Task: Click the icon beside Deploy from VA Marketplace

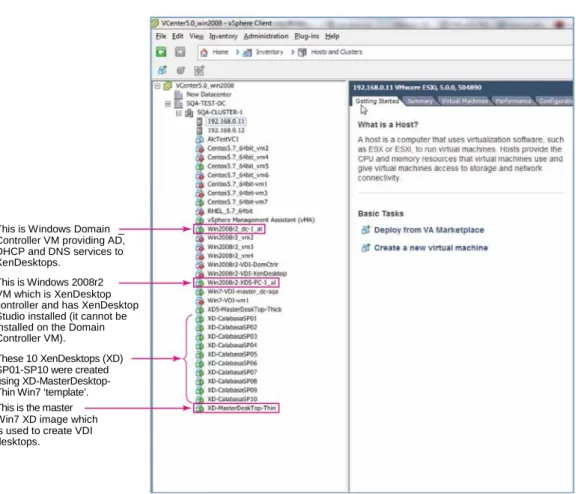Action: click(366, 230)
